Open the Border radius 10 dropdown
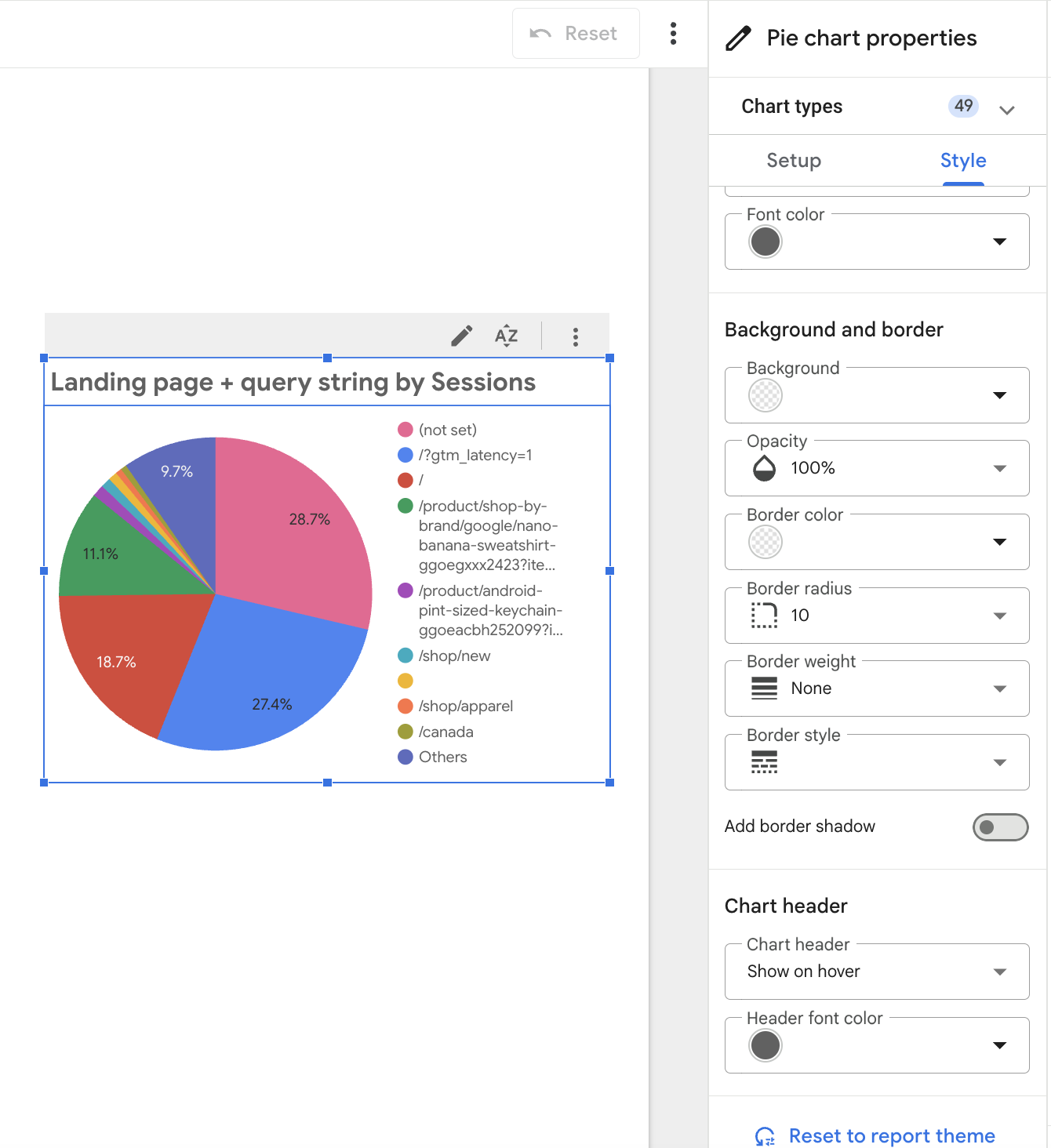 (877, 616)
